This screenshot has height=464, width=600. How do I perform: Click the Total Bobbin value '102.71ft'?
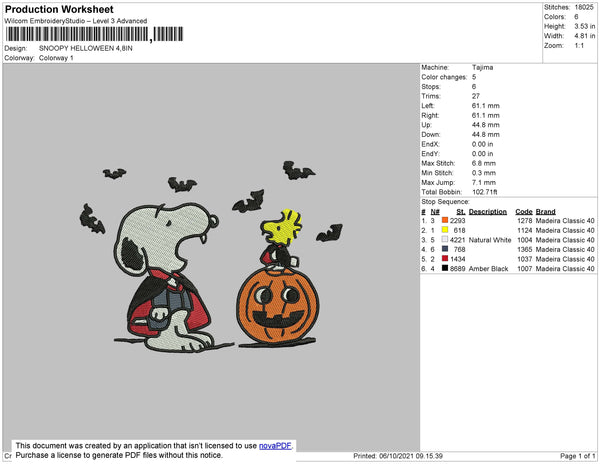(x=484, y=192)
